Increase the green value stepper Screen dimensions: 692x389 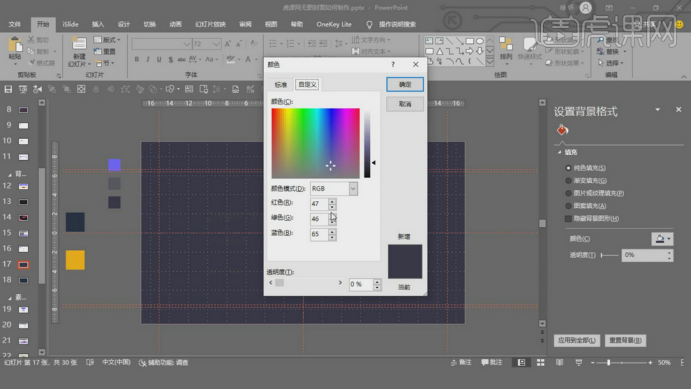(x=332, y=216)
